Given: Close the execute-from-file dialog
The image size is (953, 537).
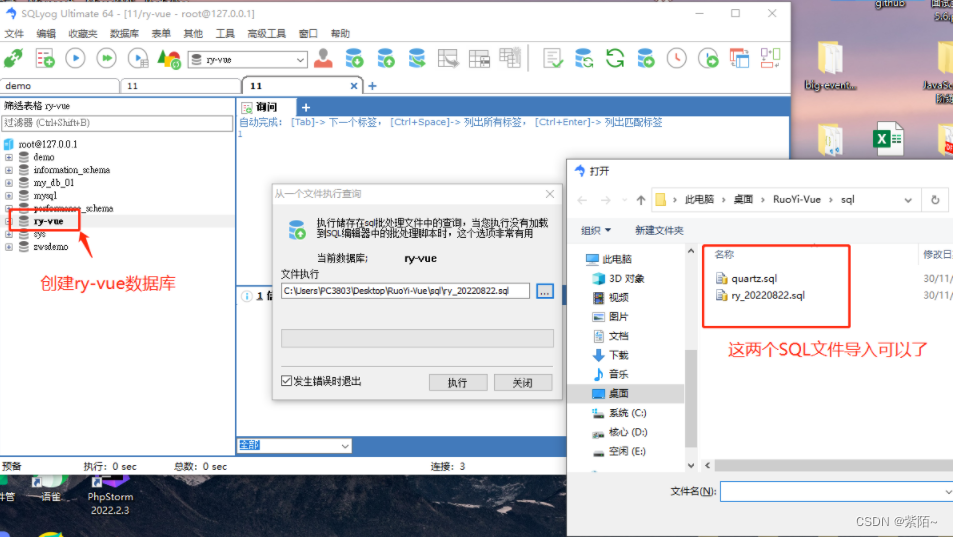Looking at the screenshot, I should [549, 194].
